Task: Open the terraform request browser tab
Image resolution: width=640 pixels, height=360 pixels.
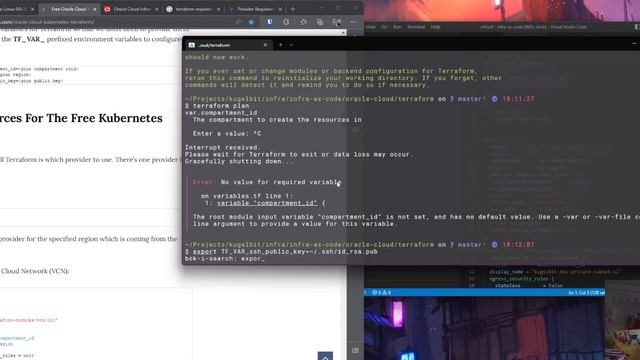Action: (193, 9)
